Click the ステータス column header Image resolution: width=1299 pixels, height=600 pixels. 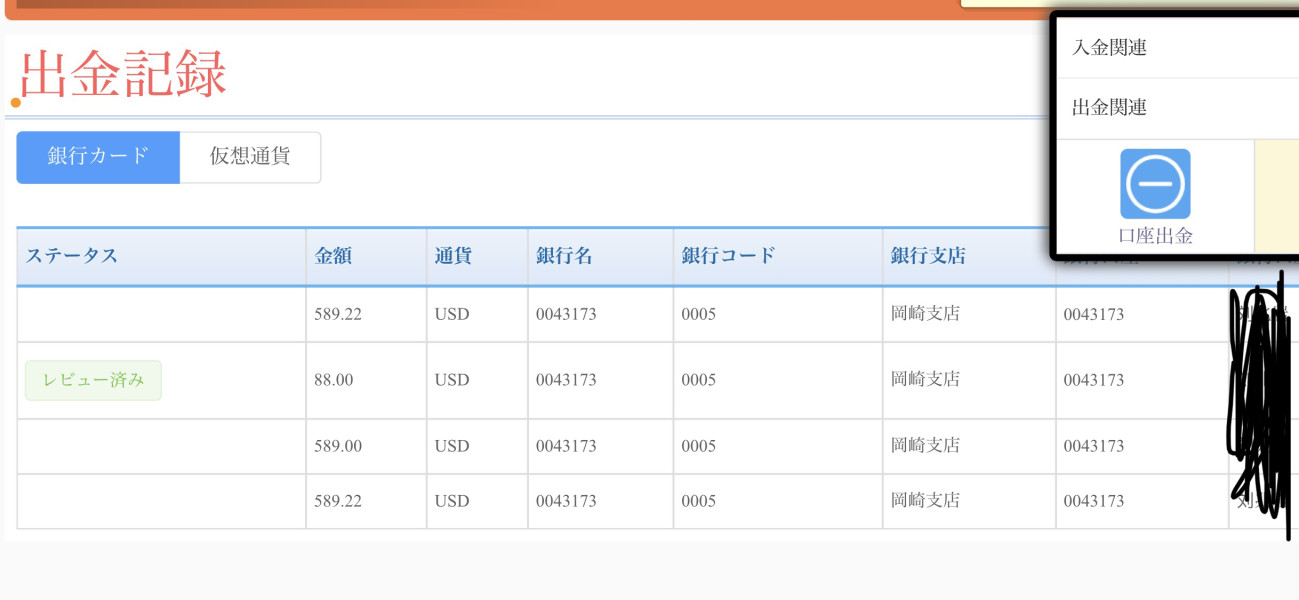[72, 256]
